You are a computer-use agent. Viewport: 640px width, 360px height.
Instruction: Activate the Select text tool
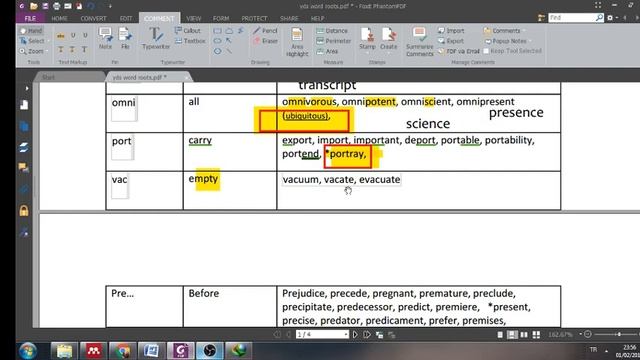32,41
